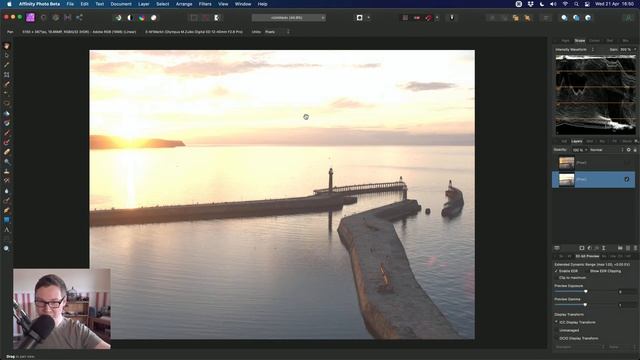Toggle snapping red magnet icon
Viewport: 640px width, 360px height.
coord(429,18)
